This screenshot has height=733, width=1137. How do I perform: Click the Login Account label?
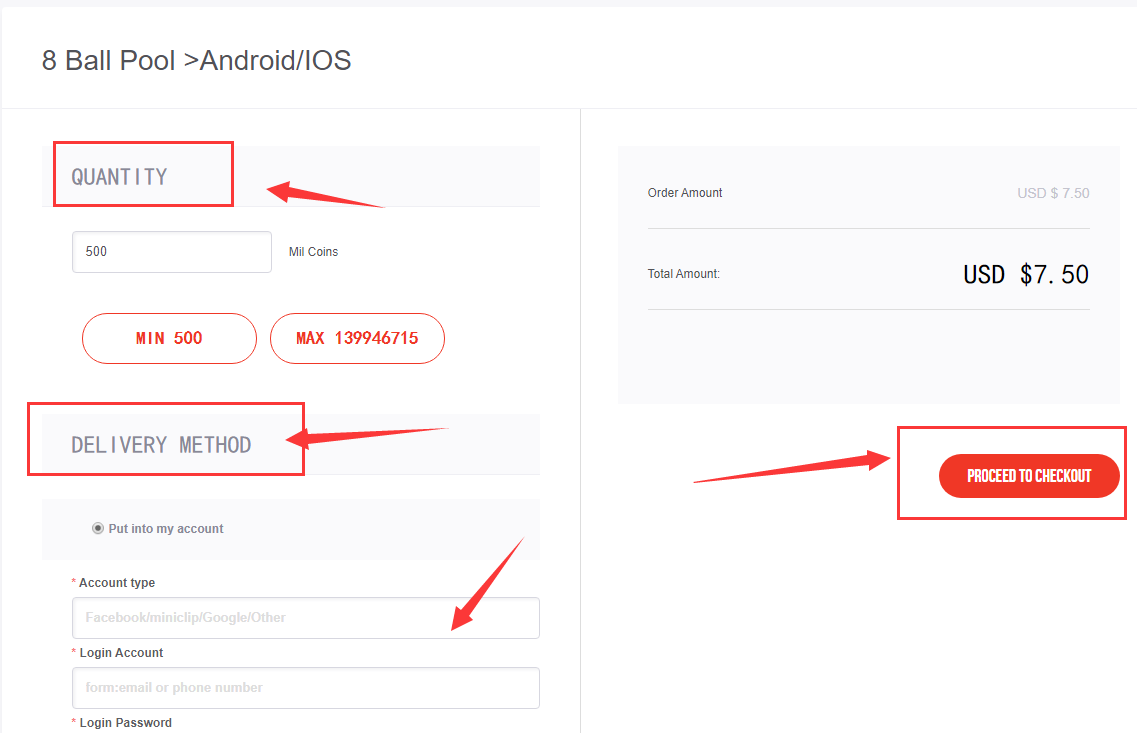121,653
